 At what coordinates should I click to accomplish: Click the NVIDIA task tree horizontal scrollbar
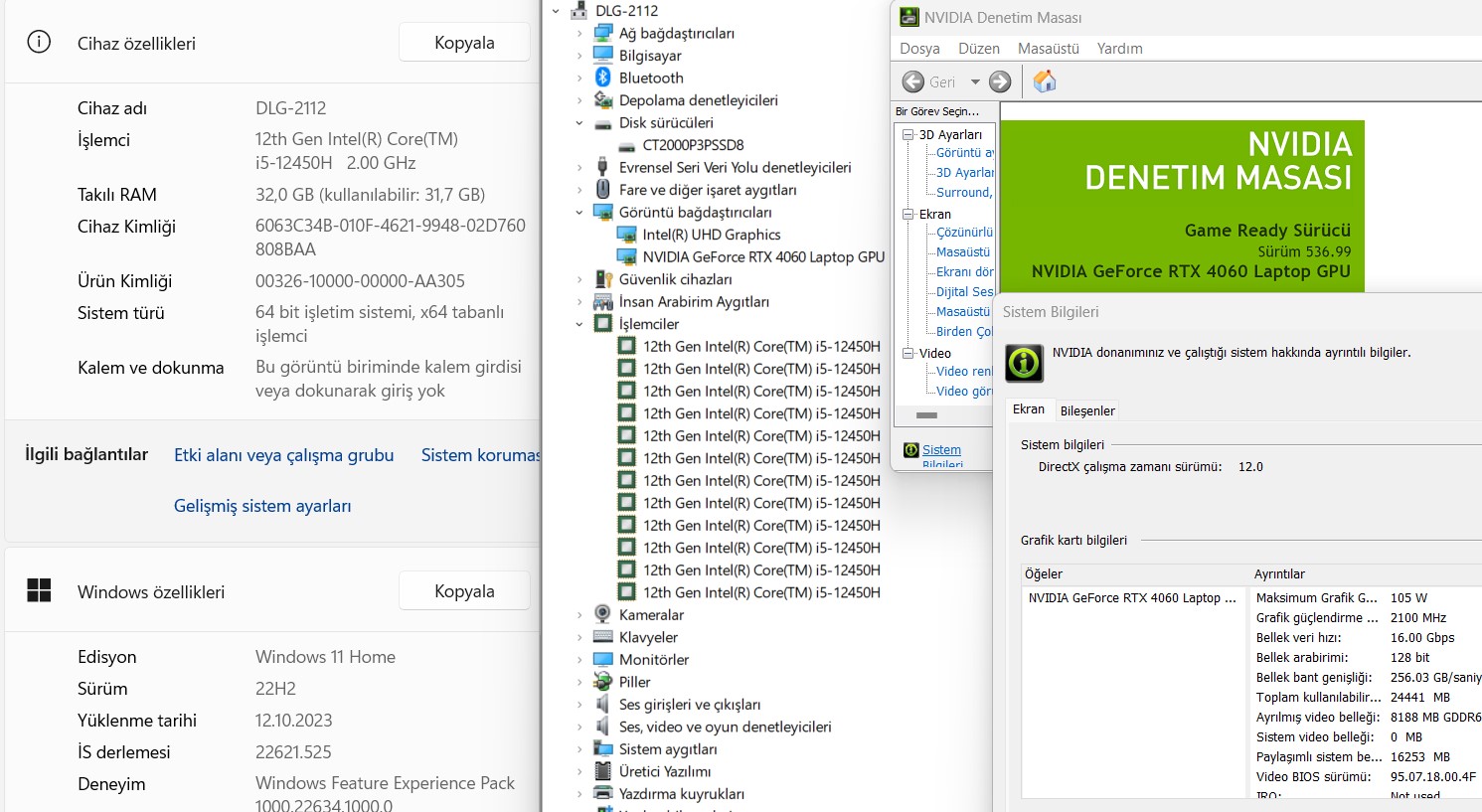(x=926, y=415)
